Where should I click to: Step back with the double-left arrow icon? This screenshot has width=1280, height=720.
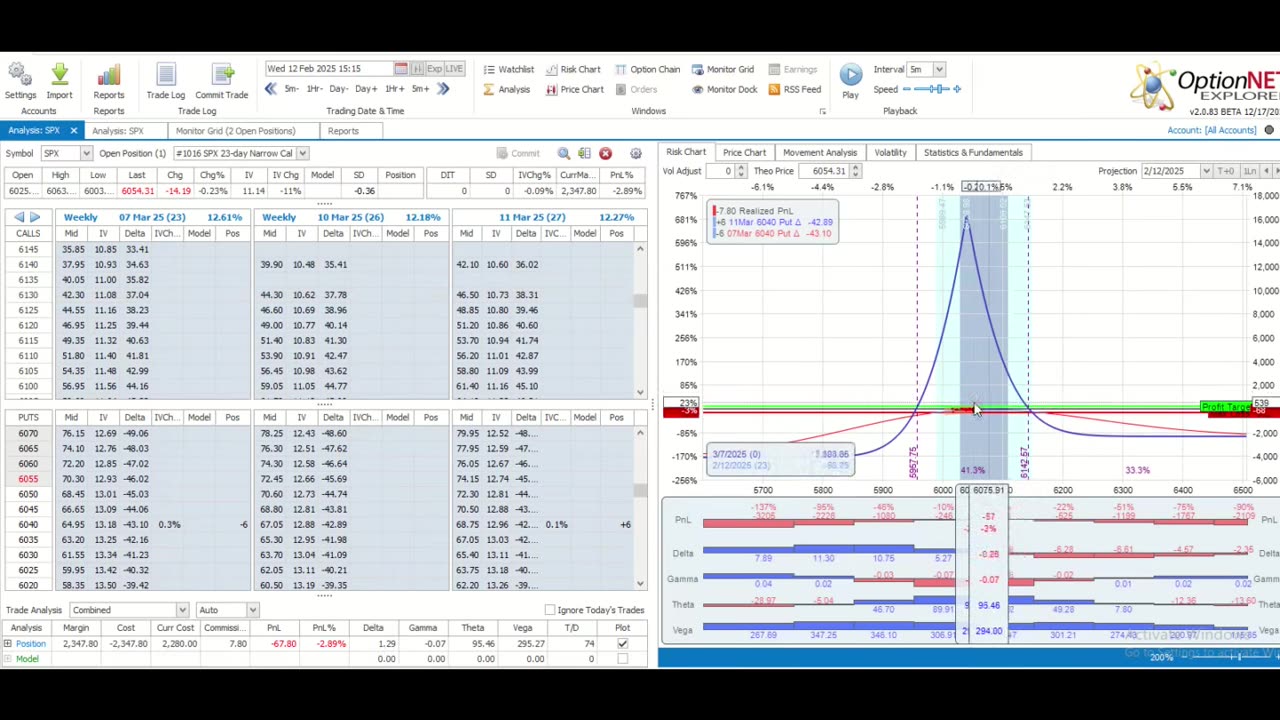click(270, 89)
